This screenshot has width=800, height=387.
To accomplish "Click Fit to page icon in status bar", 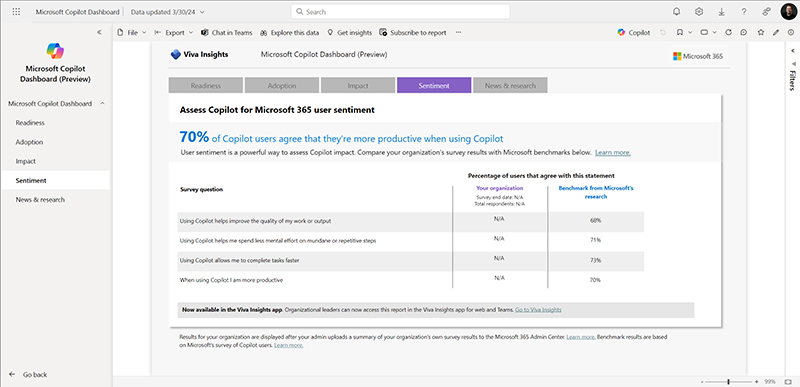I will coord(788,381).
